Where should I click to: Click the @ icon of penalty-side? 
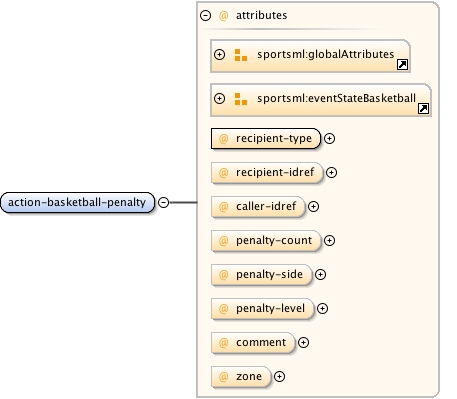click(224, 275)
